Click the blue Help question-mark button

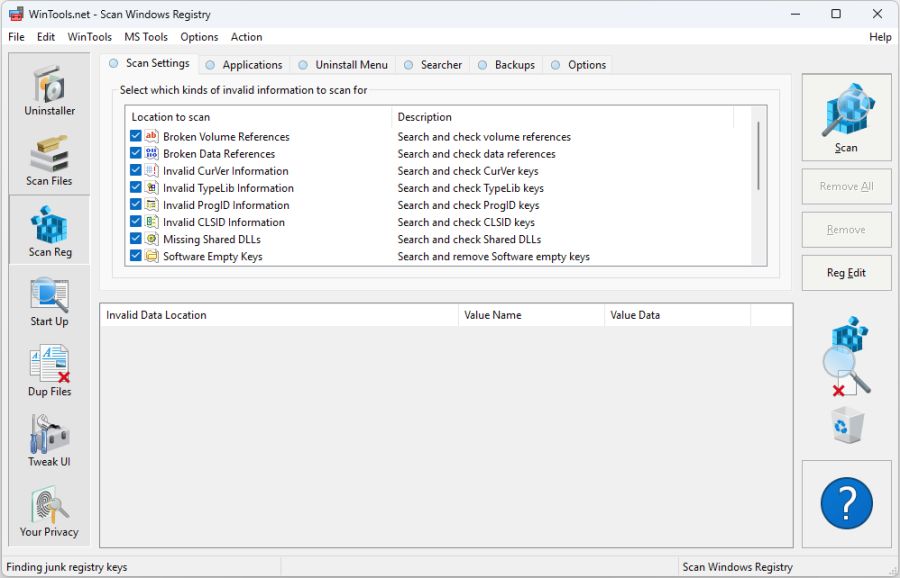846,504
